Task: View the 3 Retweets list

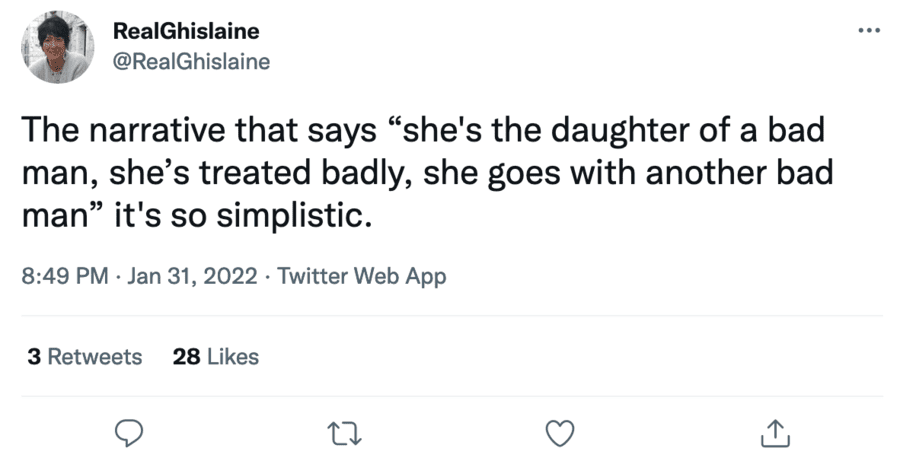Action: click(x=85, y=356)
